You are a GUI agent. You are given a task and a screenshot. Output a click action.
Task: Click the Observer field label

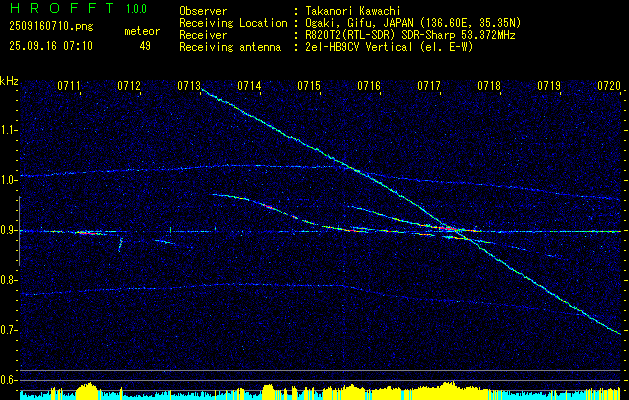pos(203,11)
